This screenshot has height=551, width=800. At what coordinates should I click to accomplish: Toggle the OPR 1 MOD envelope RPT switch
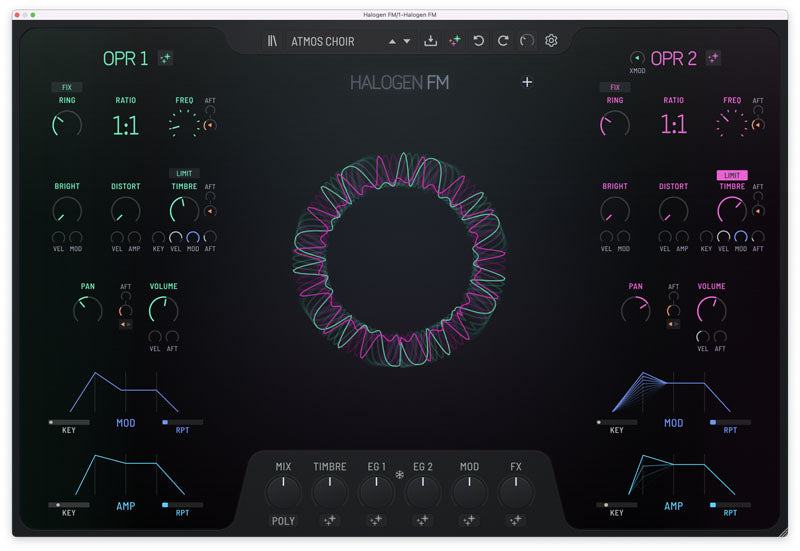point(182,422)
